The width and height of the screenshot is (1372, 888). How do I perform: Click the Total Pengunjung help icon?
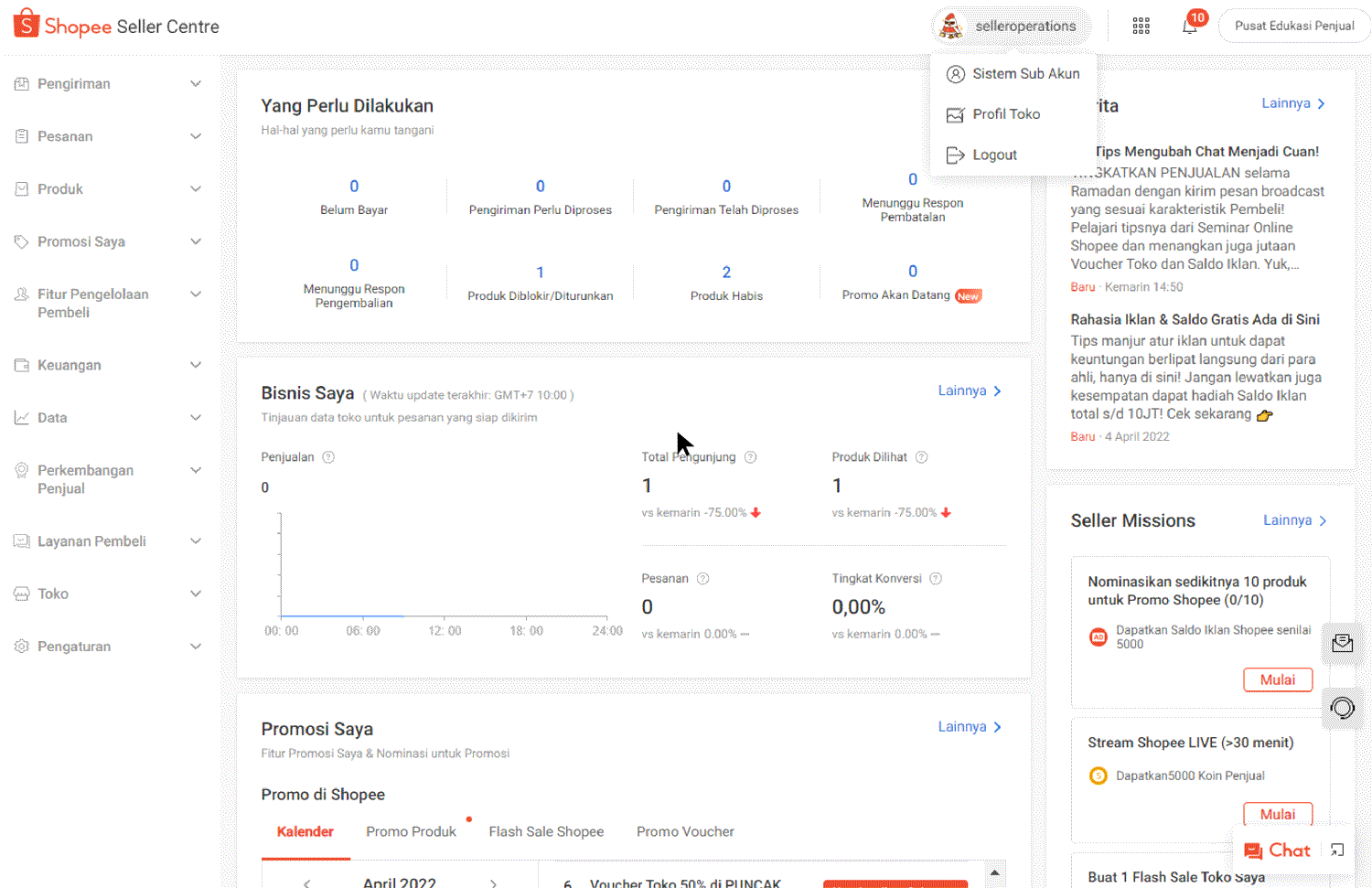pyautogui.click(x=750, y=457)
